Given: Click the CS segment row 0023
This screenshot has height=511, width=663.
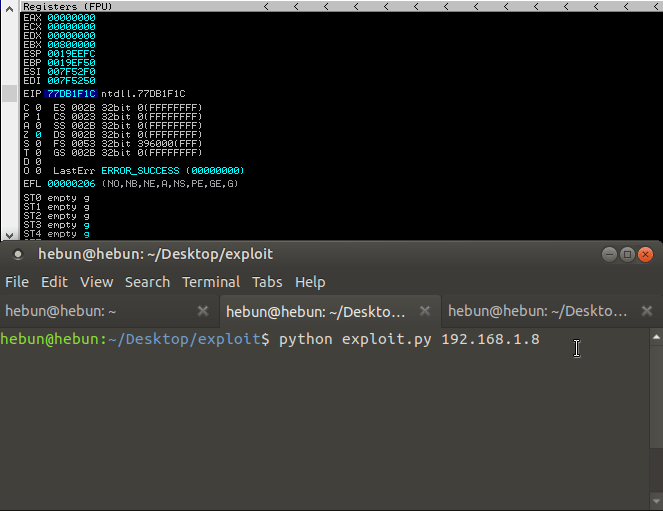Looking at the screenshot, I should pos(128,117).
